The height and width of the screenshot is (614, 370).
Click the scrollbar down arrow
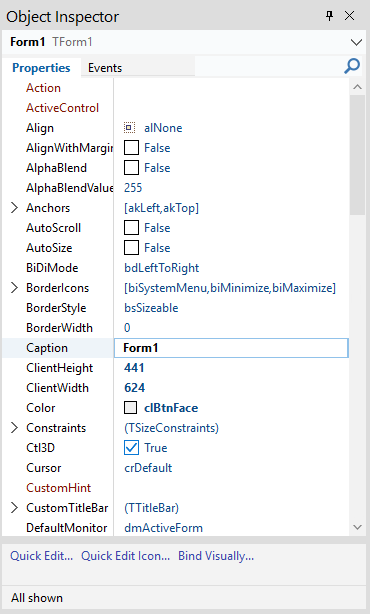(x=357, y=527)
